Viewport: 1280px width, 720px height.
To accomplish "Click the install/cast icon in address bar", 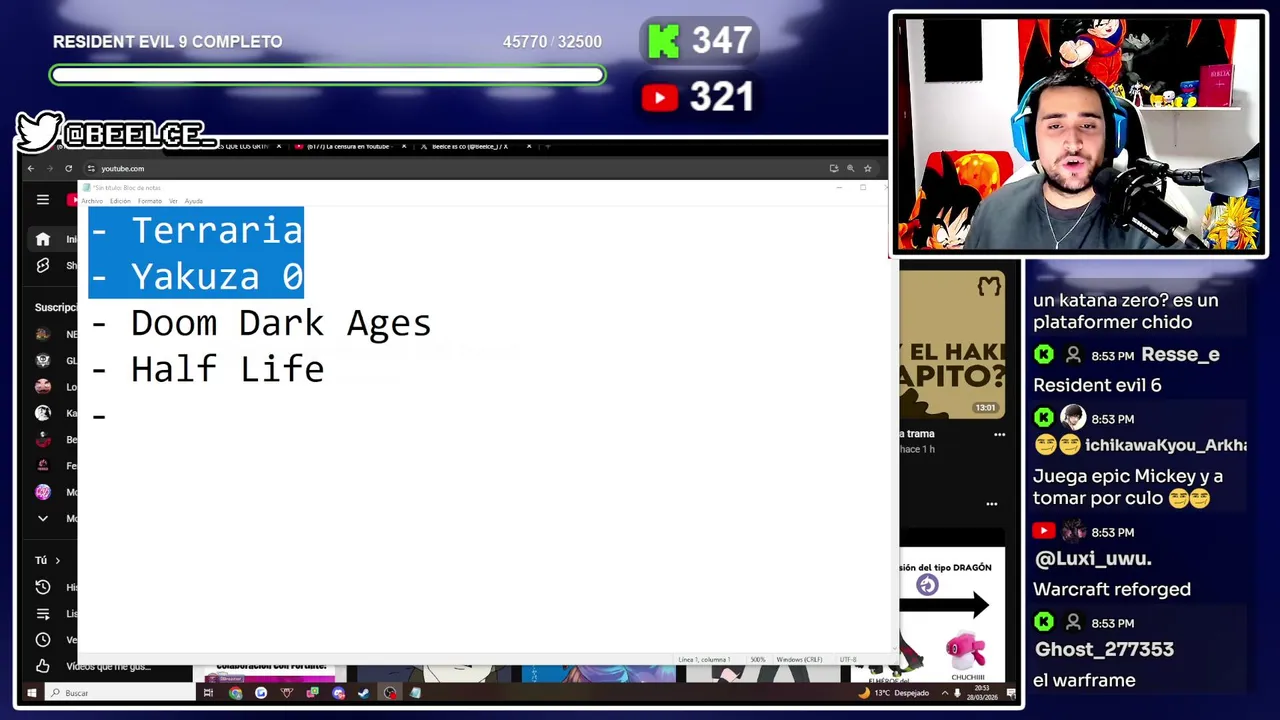I will tap(833, 168).
